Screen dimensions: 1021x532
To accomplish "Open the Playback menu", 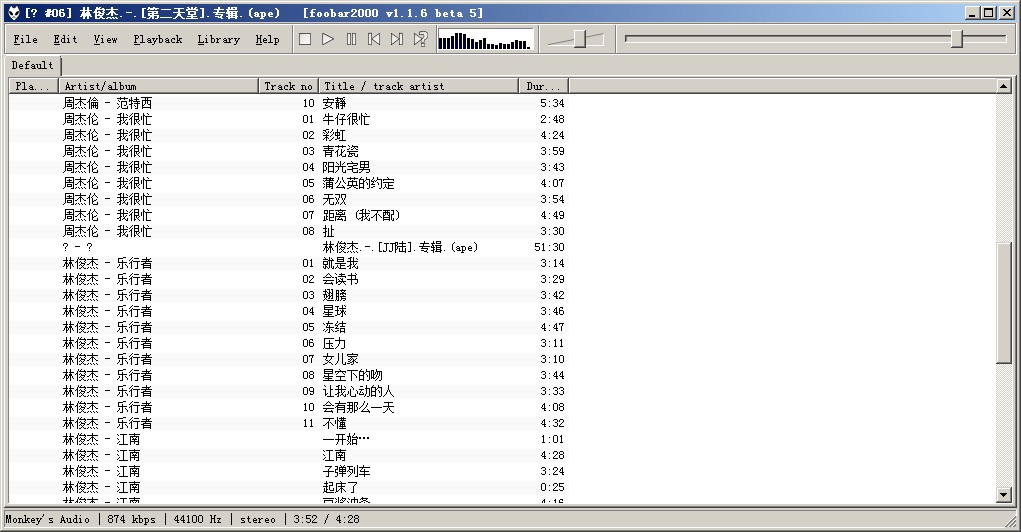I will click(158, 39).
